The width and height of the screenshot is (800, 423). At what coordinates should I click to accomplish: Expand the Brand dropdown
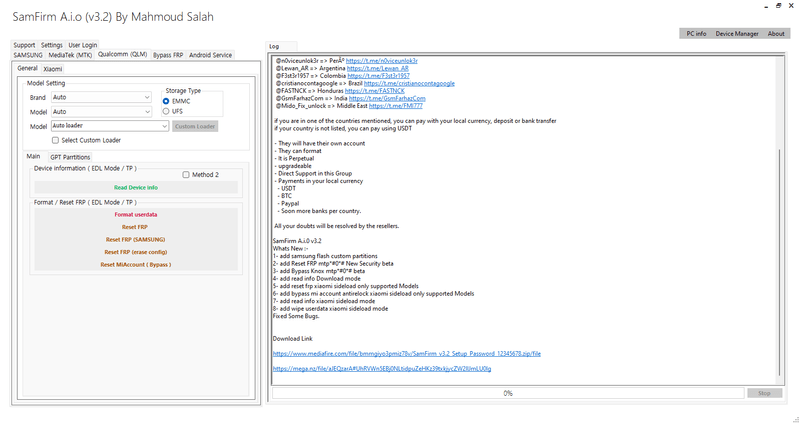tap(102, 97)
